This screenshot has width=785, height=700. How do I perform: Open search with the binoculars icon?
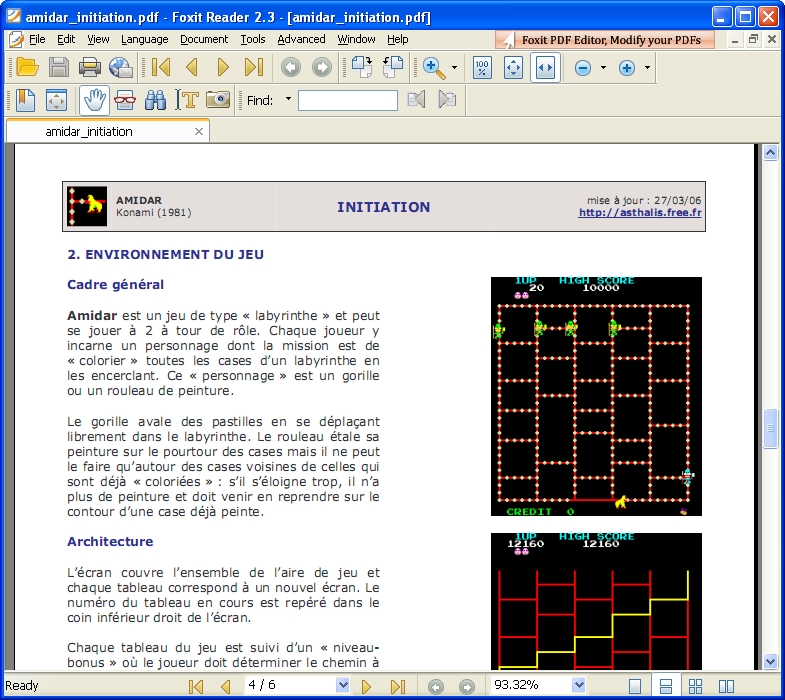[x=155, y=100]
